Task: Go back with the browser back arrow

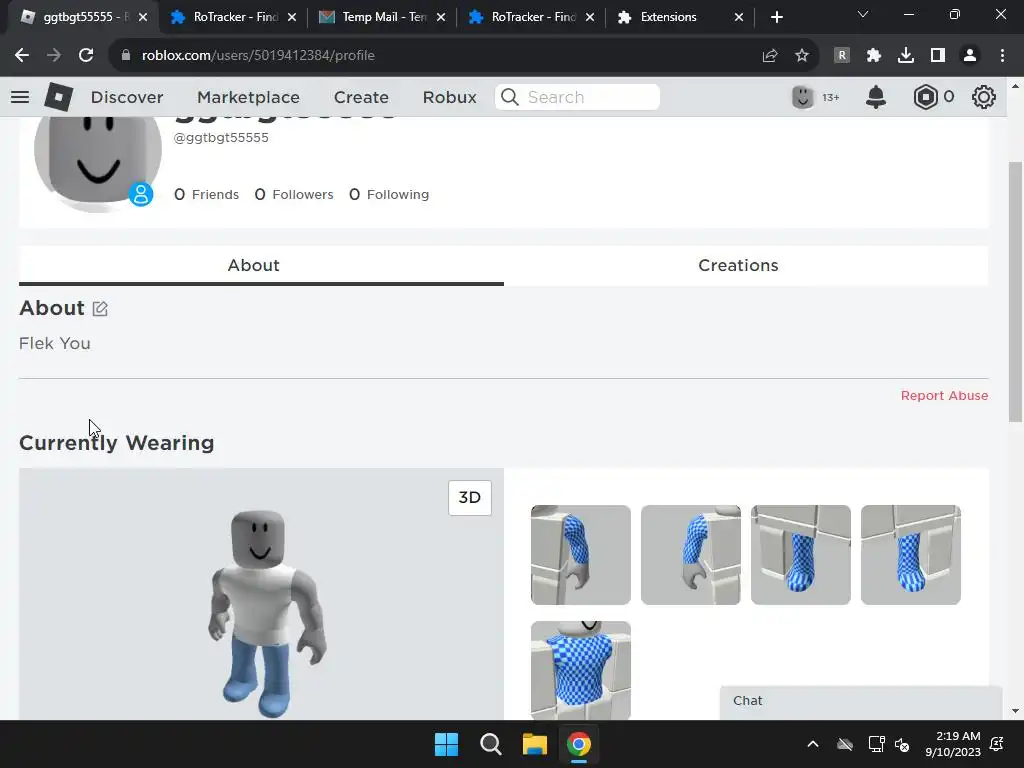Action: 22,56
